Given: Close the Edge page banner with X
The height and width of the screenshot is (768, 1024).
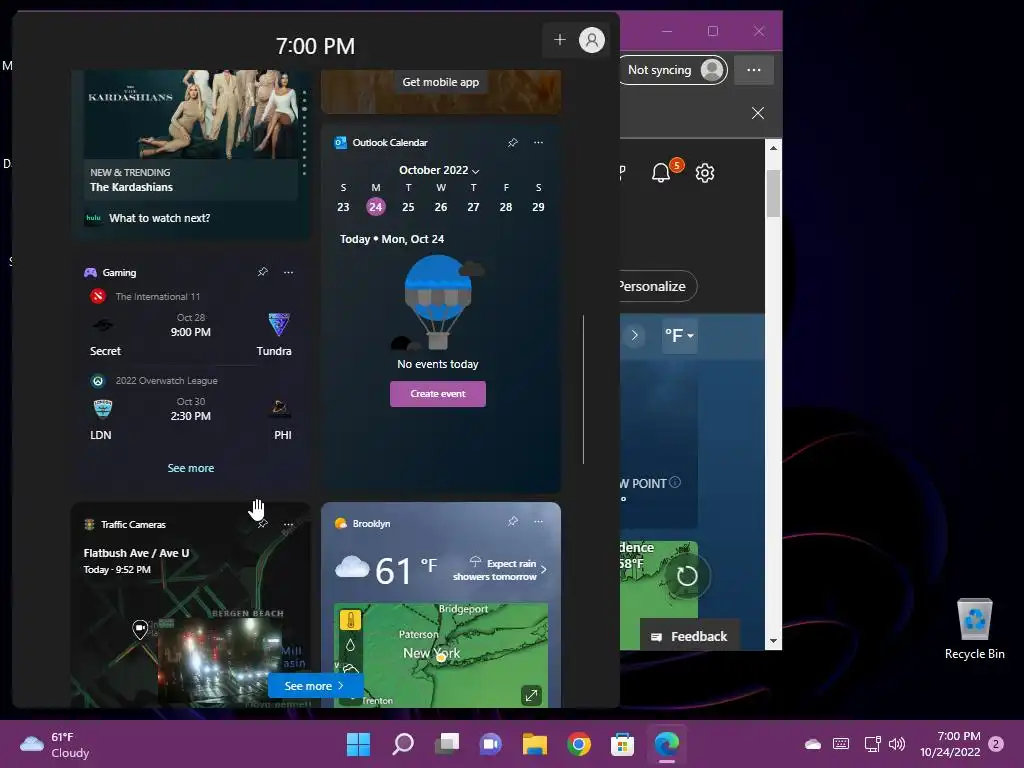Looking at the screenshot, I should [x=758, y=113].
